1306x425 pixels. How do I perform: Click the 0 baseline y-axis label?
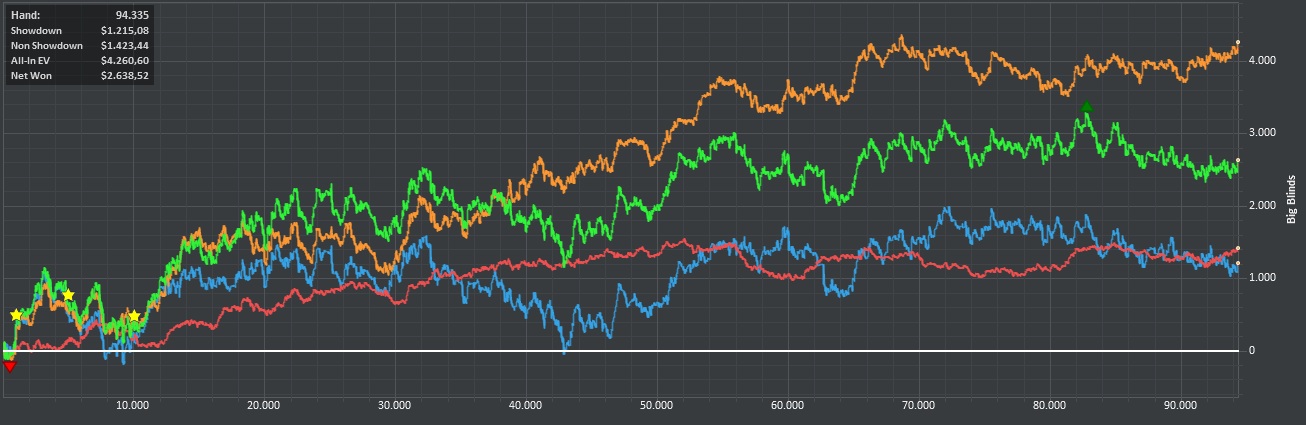pyautogui.click(x=1249, y=351)
